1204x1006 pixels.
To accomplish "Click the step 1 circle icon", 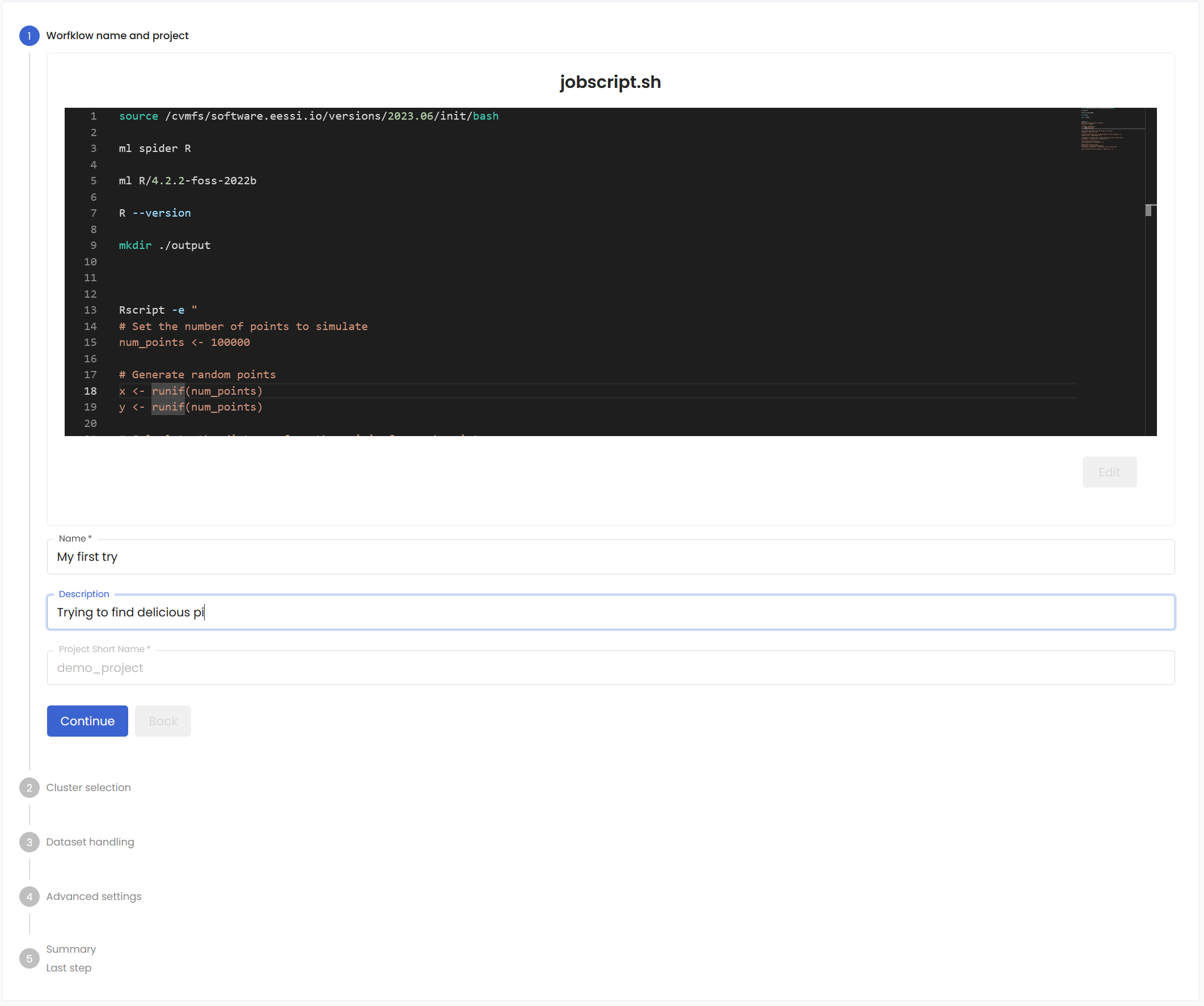I will coord(29,36).
